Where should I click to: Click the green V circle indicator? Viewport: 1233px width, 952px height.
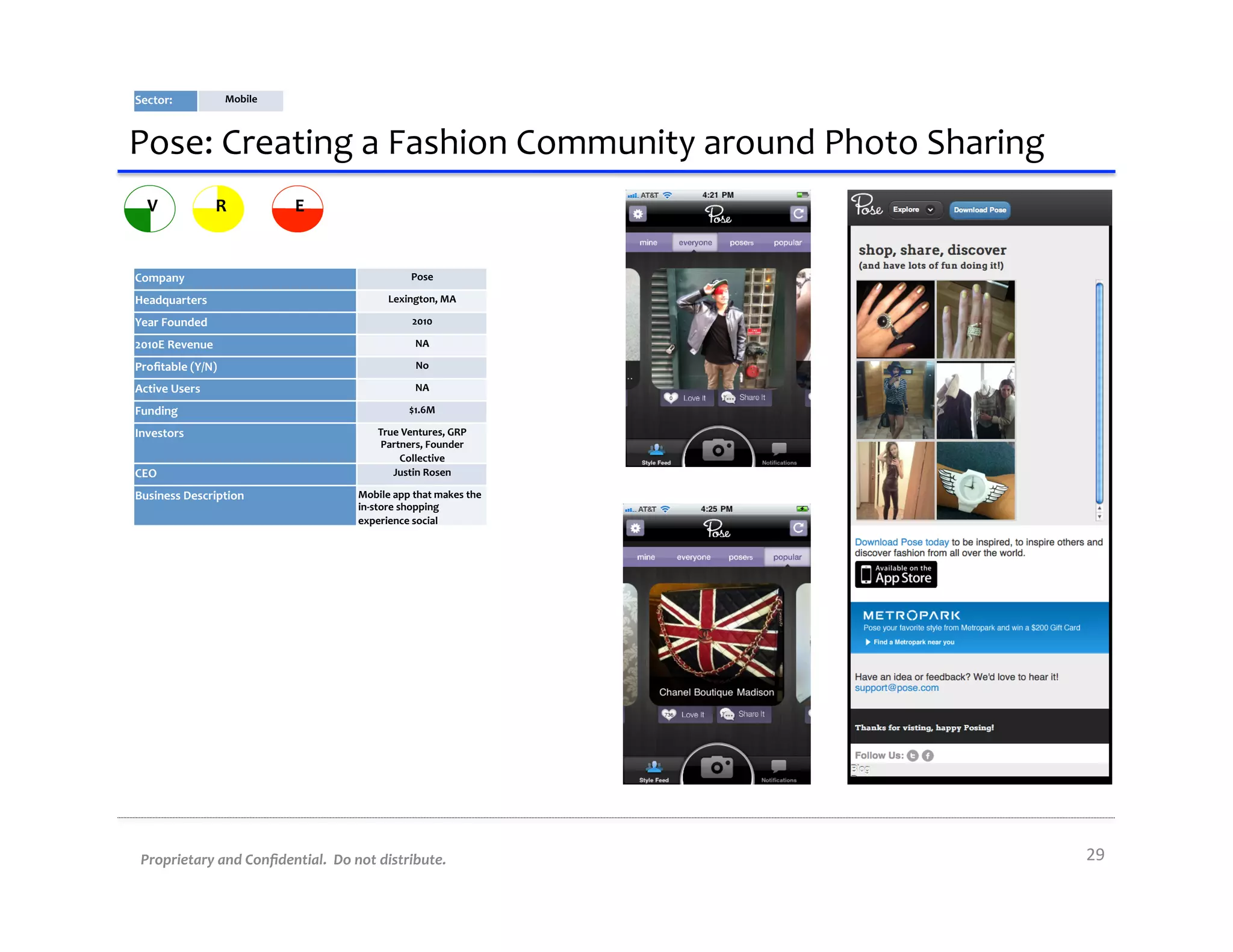[149, 209]
